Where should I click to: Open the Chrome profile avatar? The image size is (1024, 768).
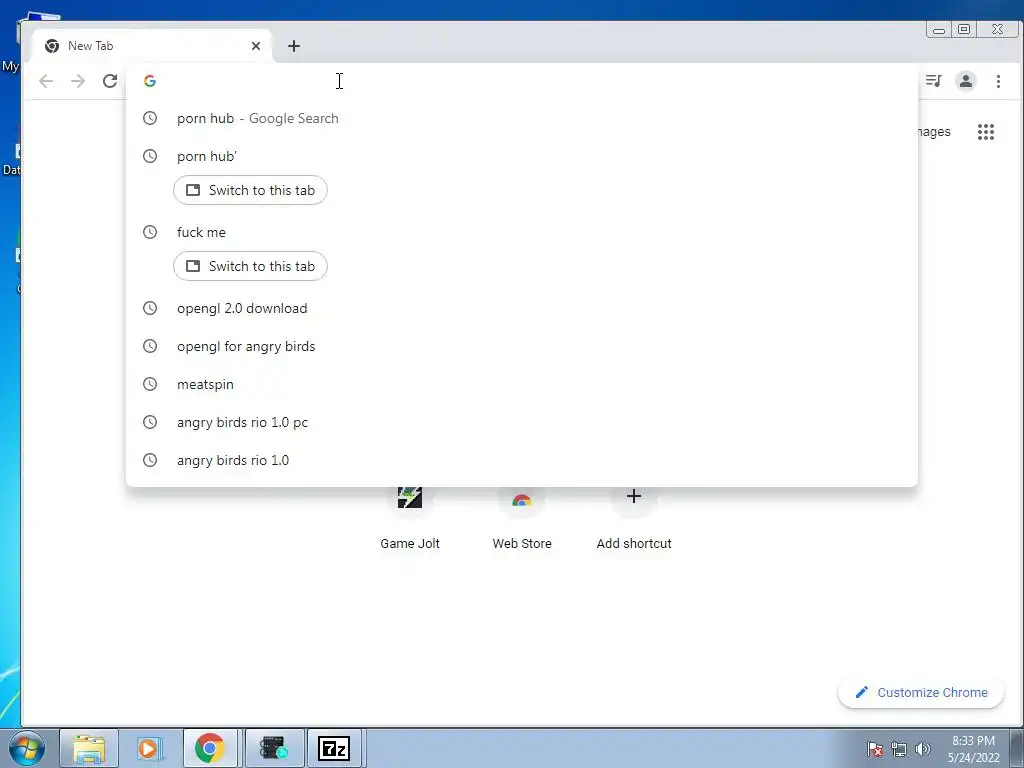click(x=966, y=81)
